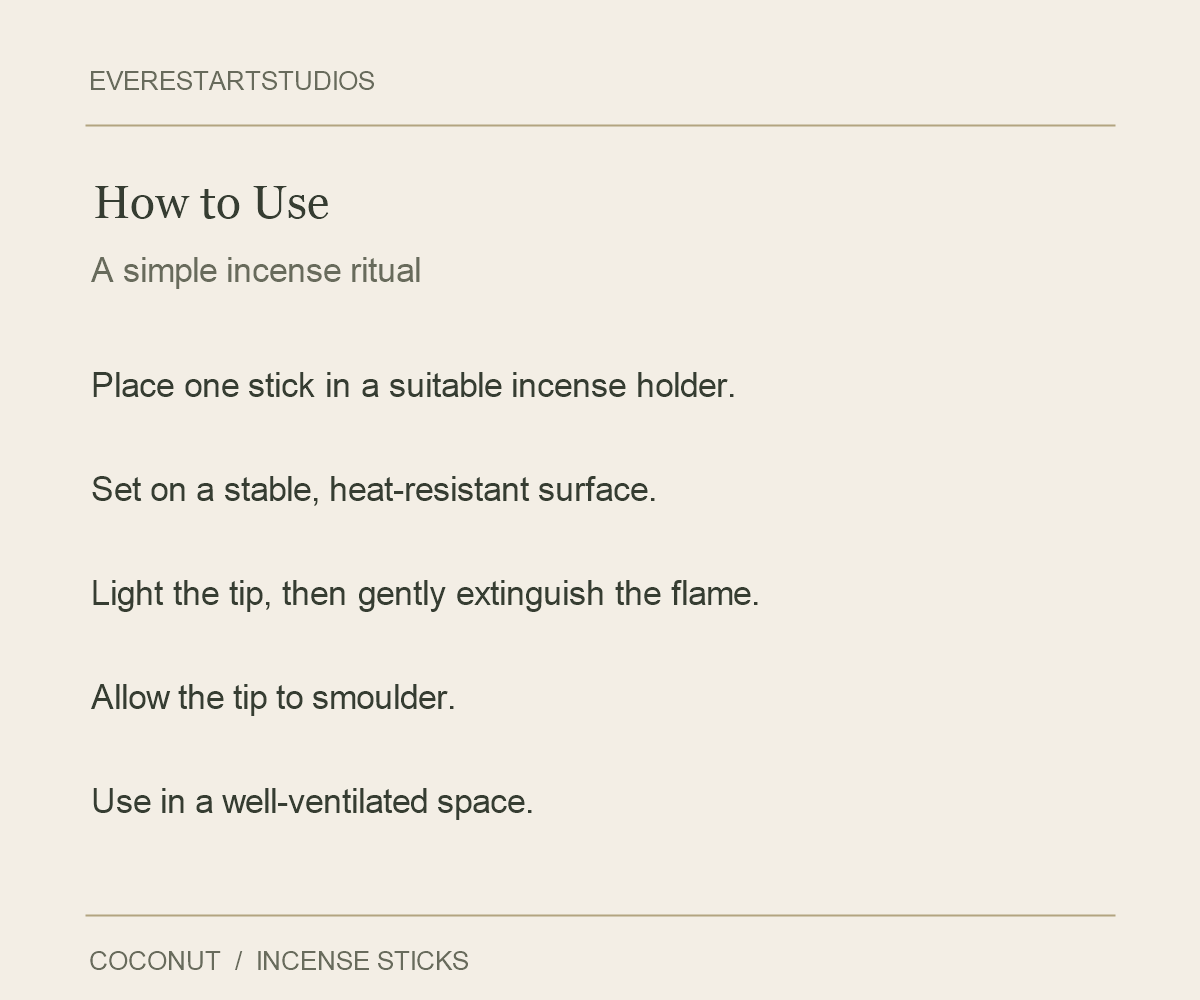
Task: Click the word 'heat-resistant' in step two
Action: point(429,490)
